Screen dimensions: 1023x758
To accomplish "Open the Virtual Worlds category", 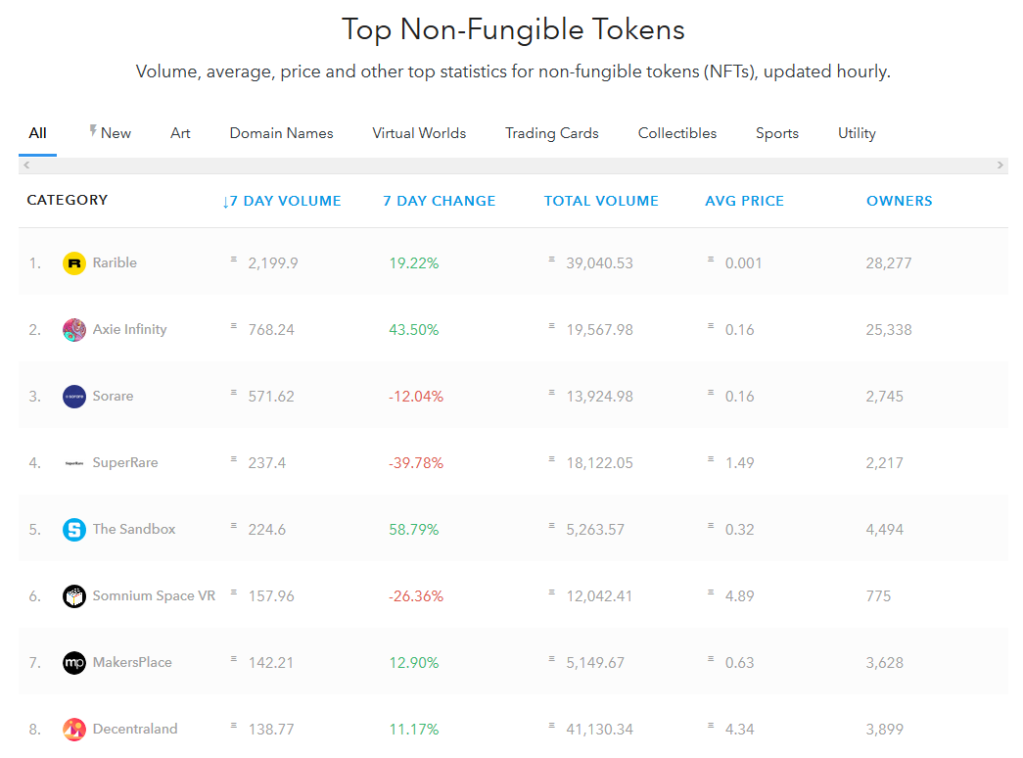I will [x=418, y=133].
